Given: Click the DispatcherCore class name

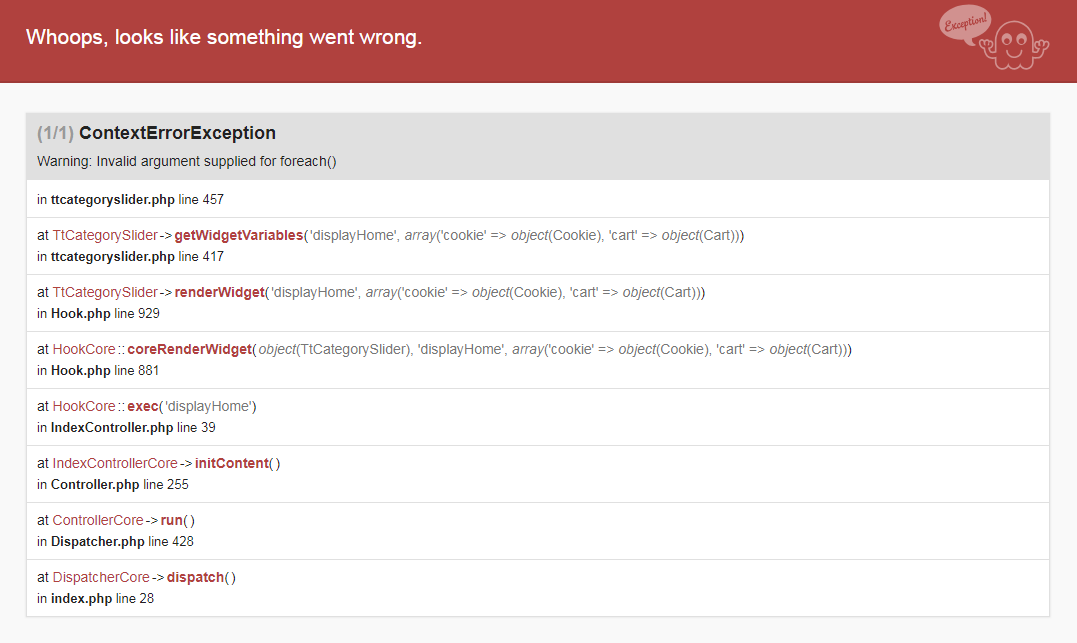Looking at the screenshot, I should point(101,578).
